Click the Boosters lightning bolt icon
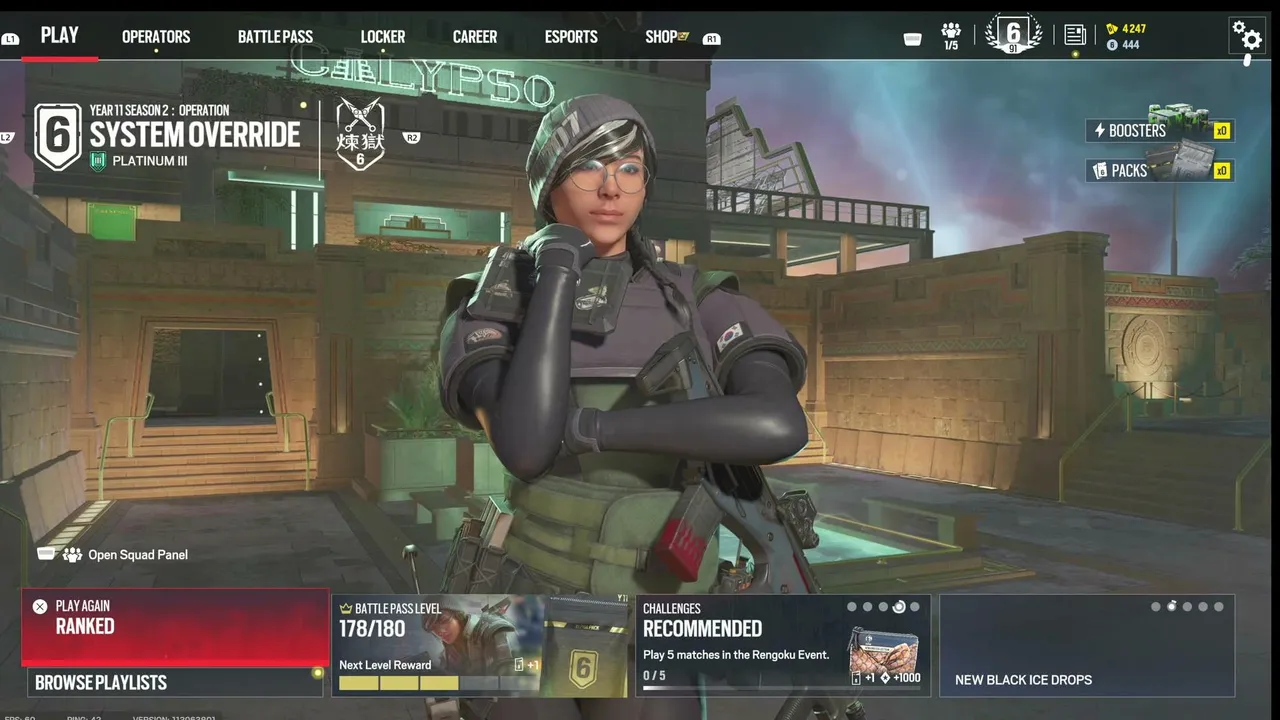 coord(1100,131)
